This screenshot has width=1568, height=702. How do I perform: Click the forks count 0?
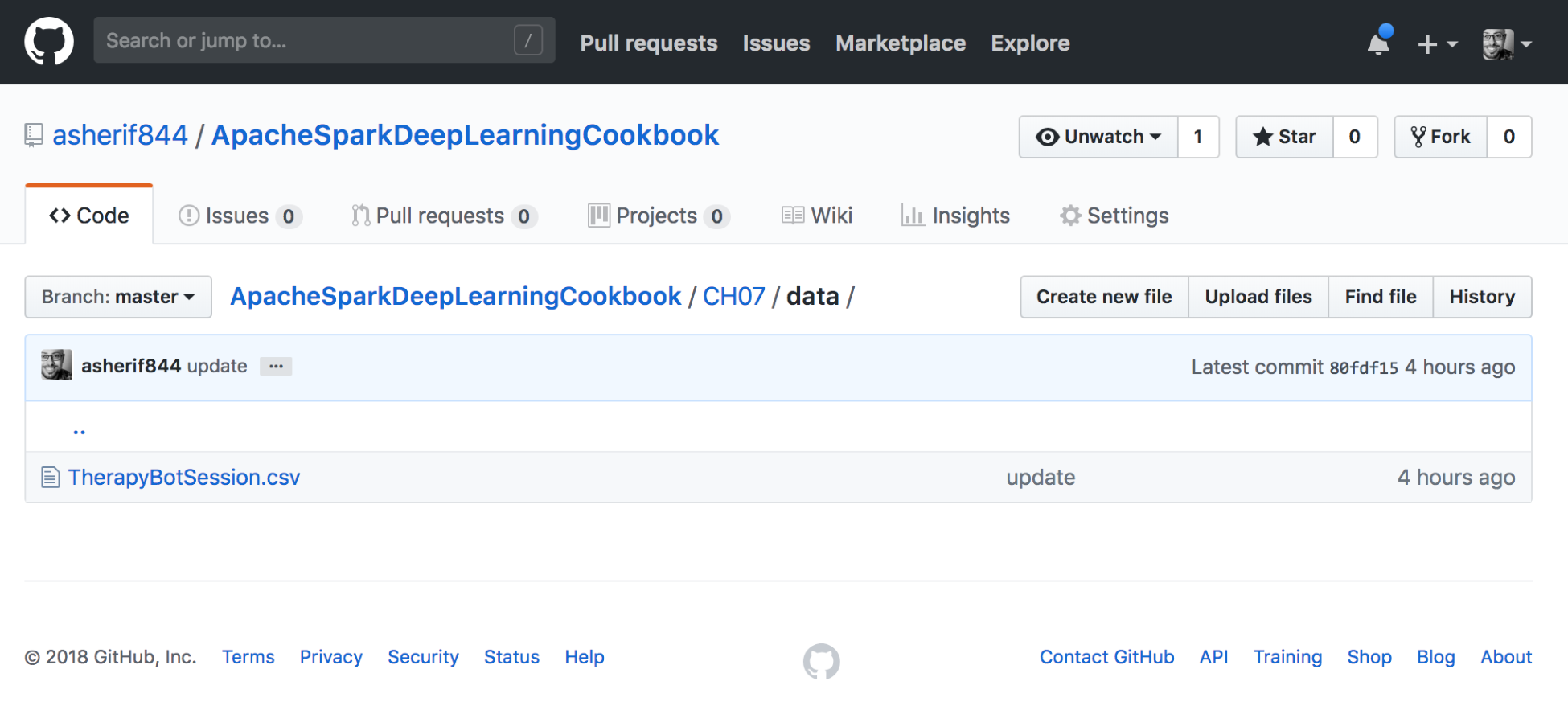pyautogui.click(x=1509, y=137)
